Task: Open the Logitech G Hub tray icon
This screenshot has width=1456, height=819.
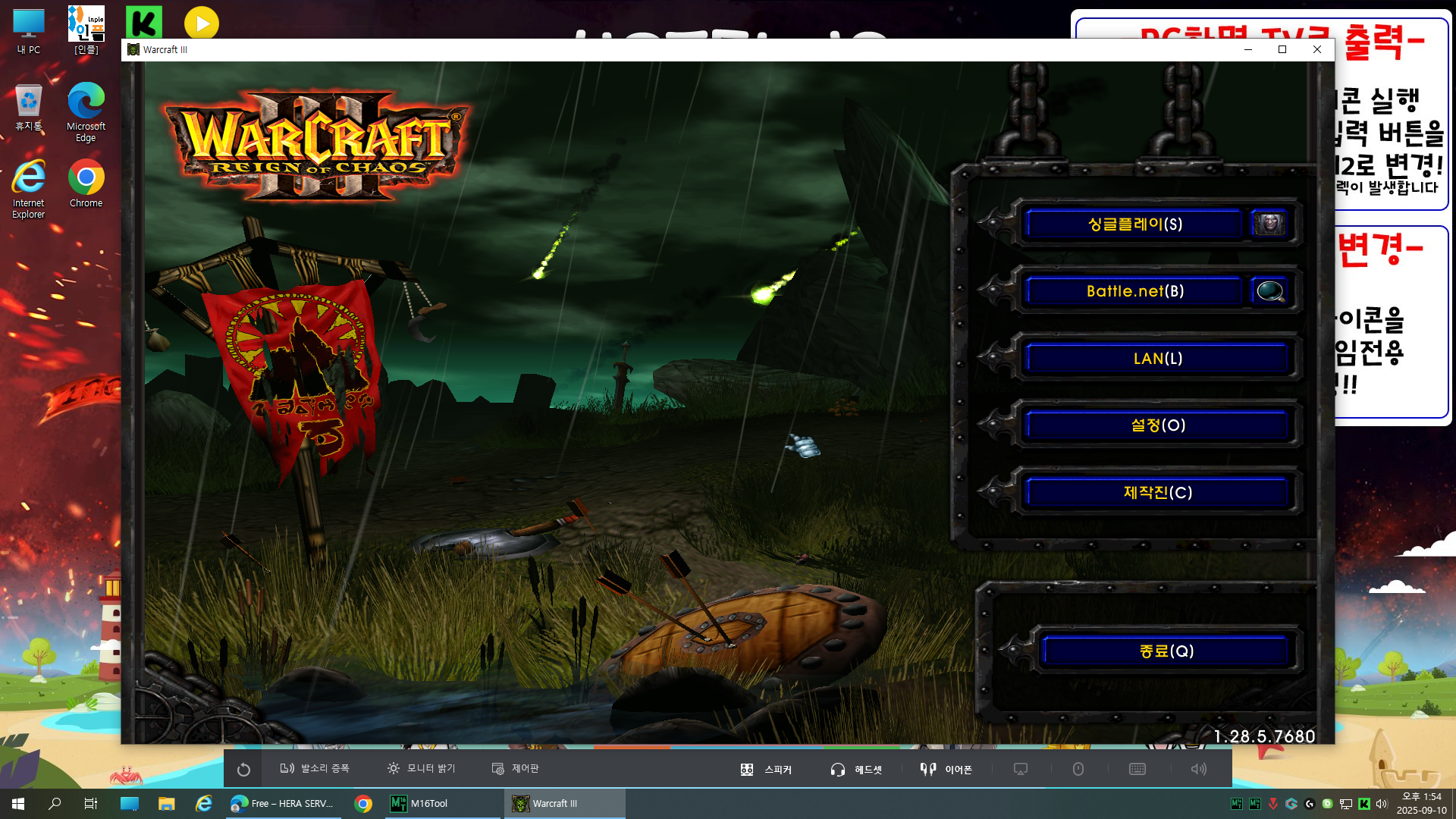Action: (1310, 804)
